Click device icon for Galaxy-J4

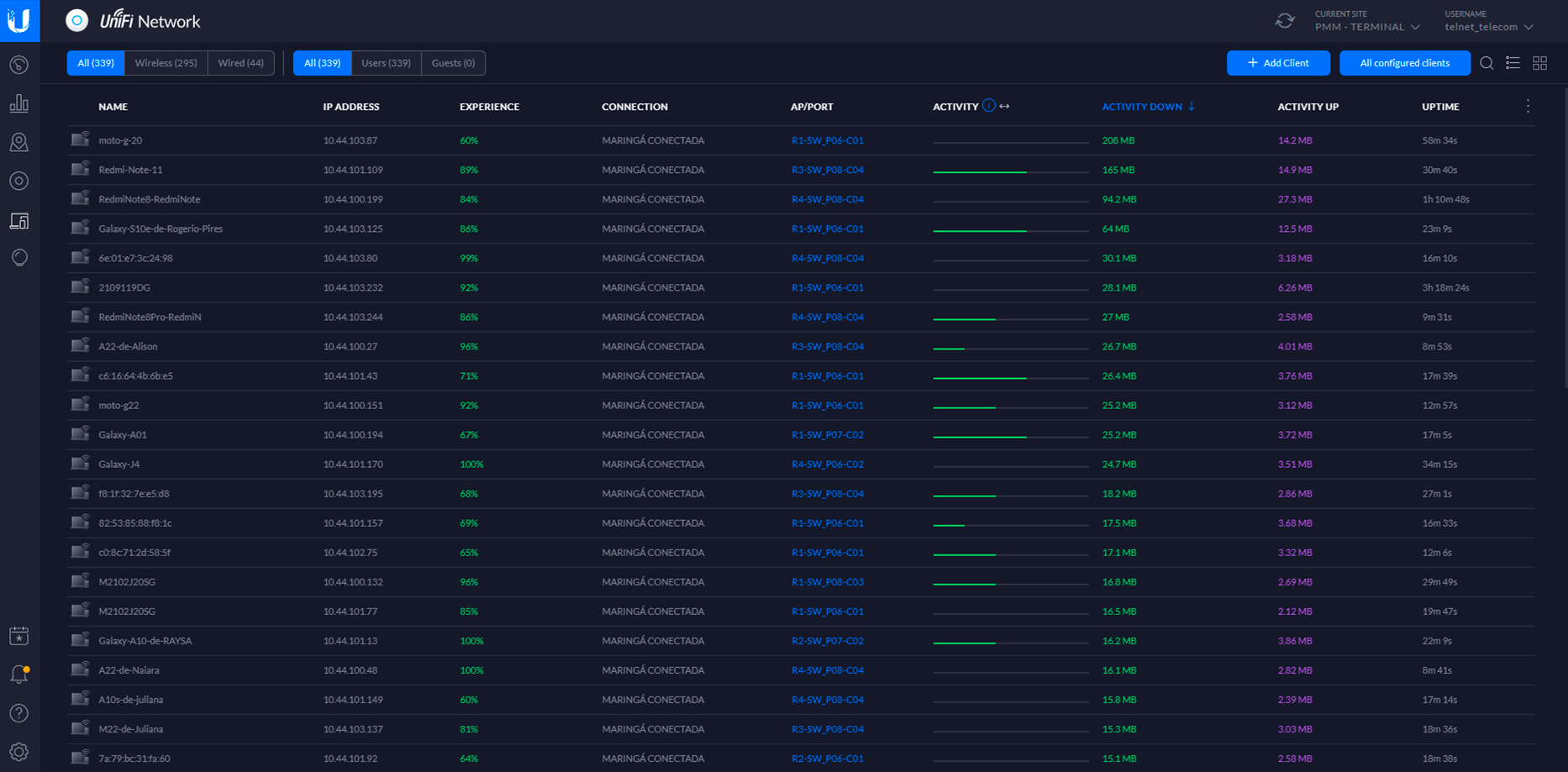tap(80, 463)
